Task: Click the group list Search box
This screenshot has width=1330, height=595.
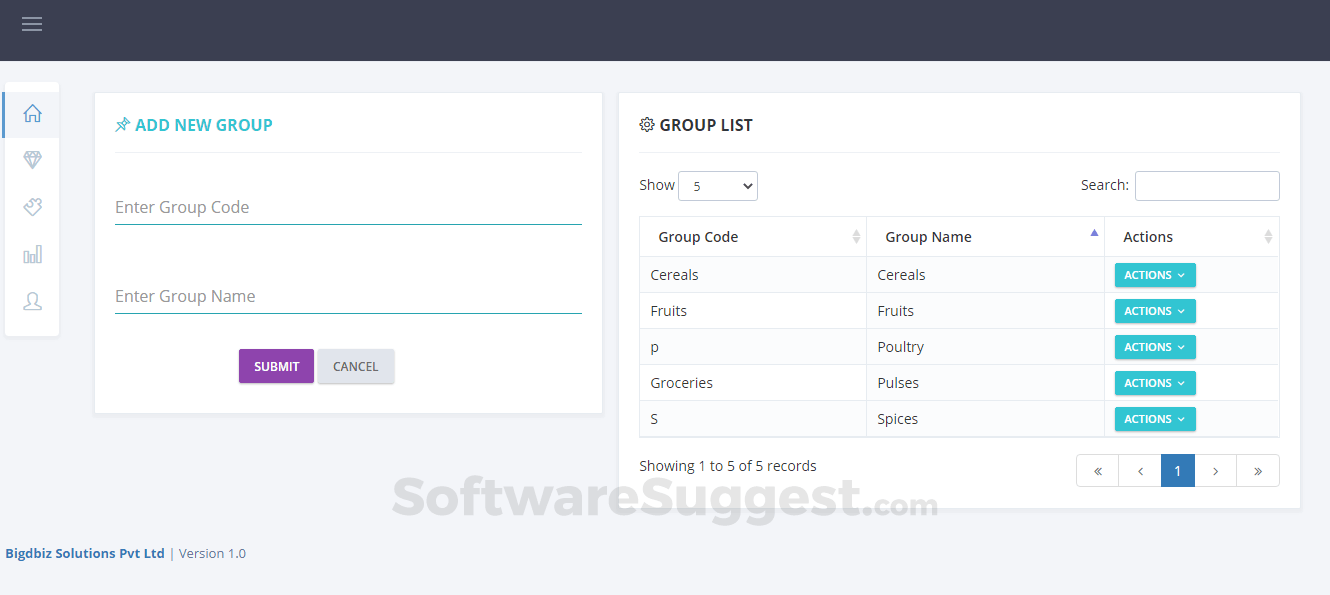Action: click(x=1206, y=186)
